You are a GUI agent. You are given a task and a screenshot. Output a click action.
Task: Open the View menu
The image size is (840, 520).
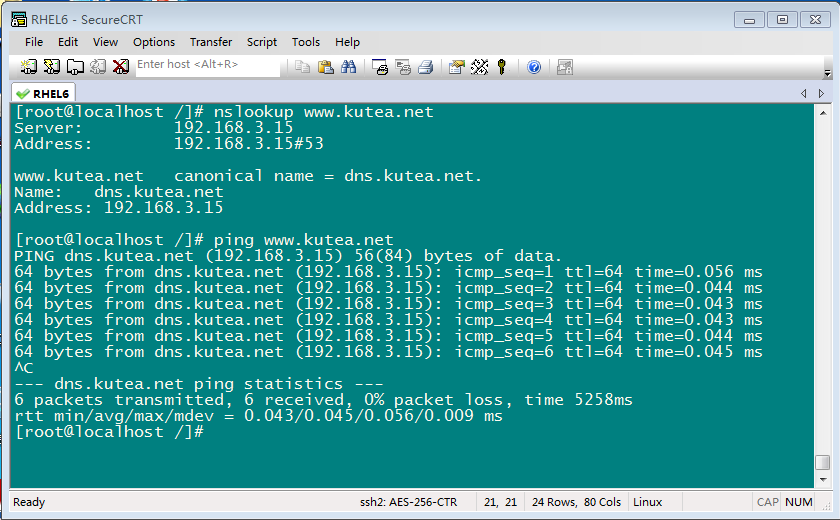coord(105,42)
